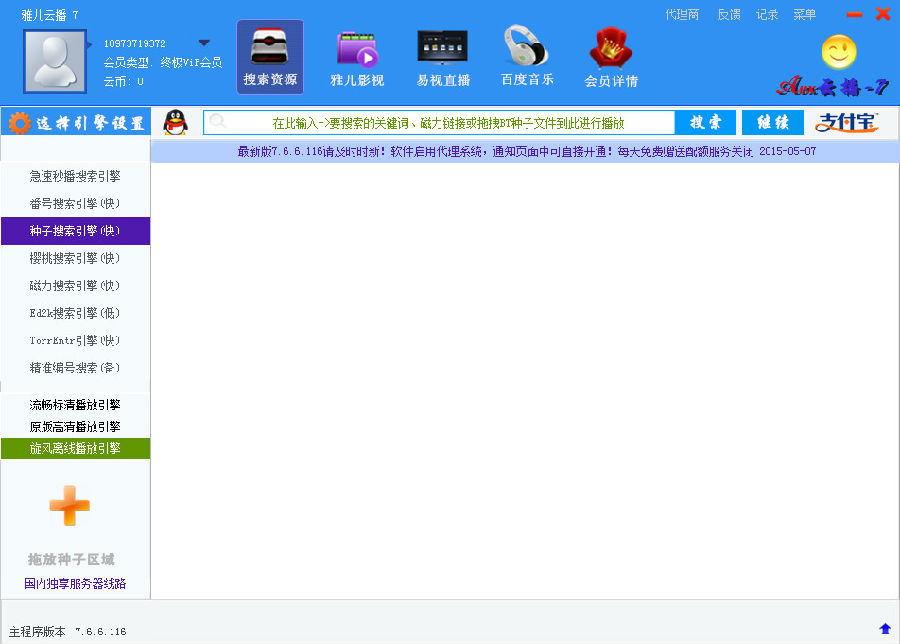Click the smiley face icon

point(839,52)
